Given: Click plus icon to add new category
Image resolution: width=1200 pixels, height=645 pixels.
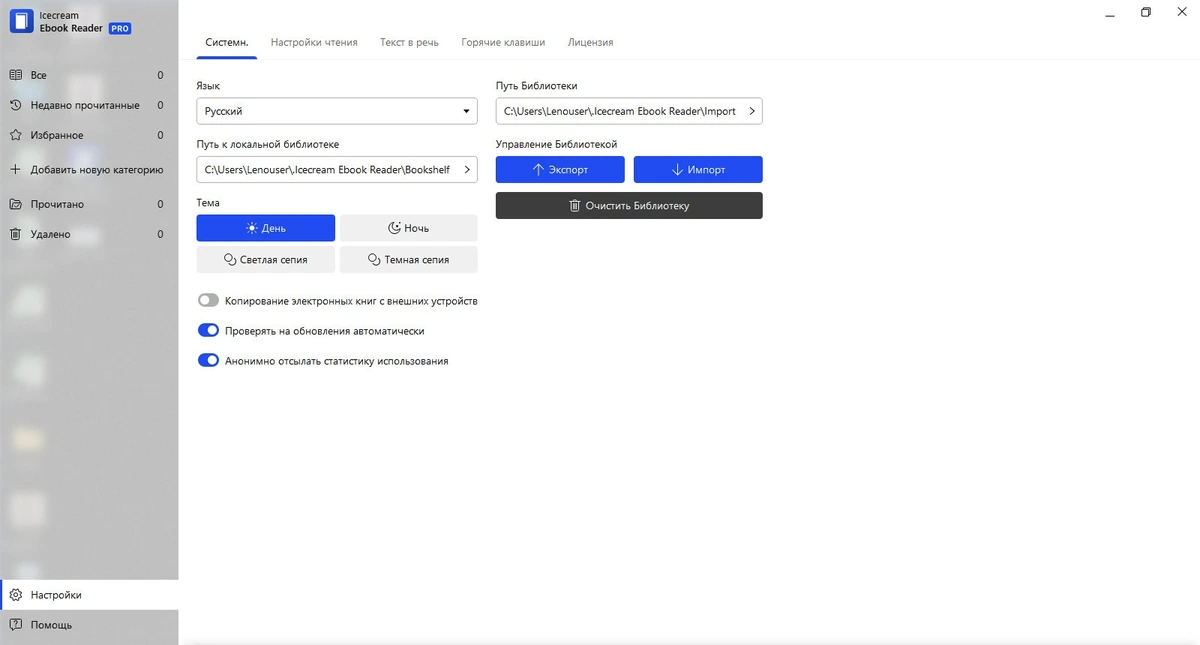Looking at the screenshot, I should [x=15, y=170].
